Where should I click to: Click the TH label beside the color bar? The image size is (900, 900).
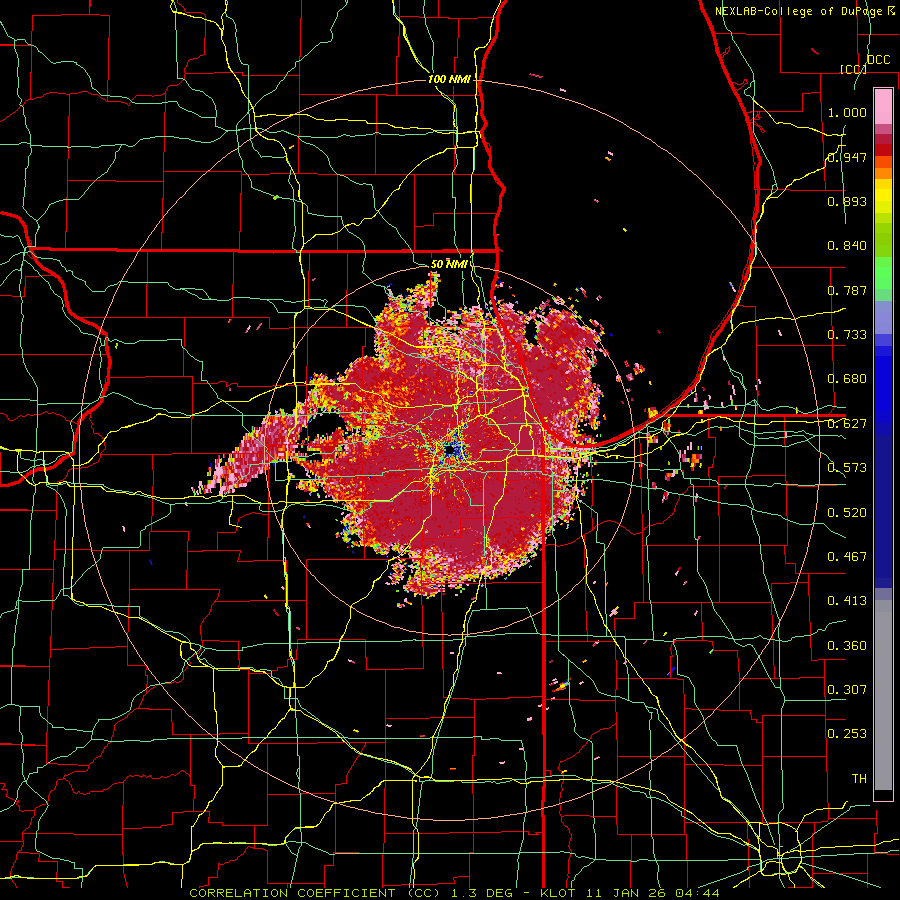pyautogui.click(x=859, y=779)
